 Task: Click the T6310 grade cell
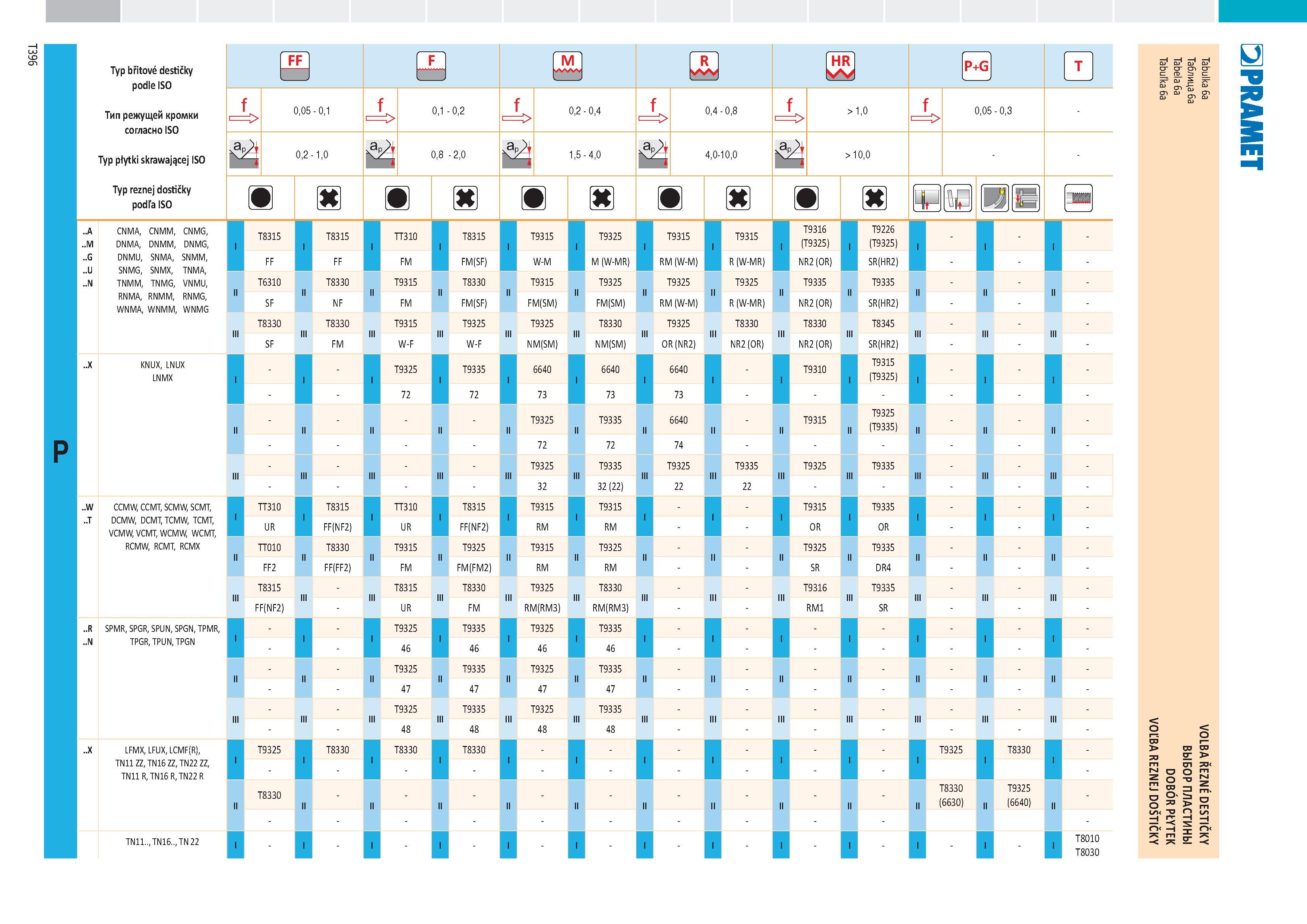point(269,282)
